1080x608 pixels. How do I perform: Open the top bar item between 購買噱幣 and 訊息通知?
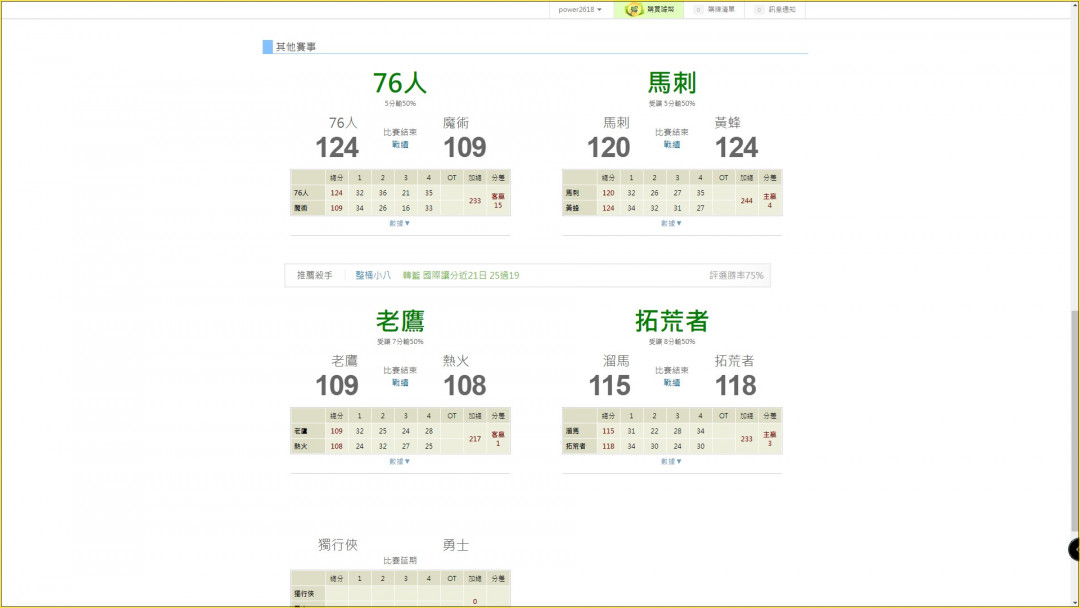(x=714, y=10)
